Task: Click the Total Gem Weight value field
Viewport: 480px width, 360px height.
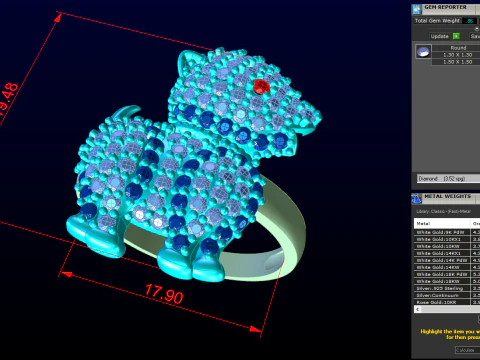Action: (470, 21)
